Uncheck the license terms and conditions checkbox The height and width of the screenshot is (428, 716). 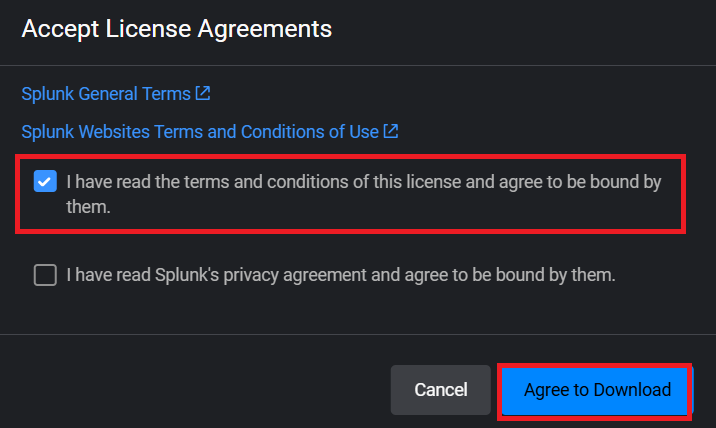pos(45,182)
